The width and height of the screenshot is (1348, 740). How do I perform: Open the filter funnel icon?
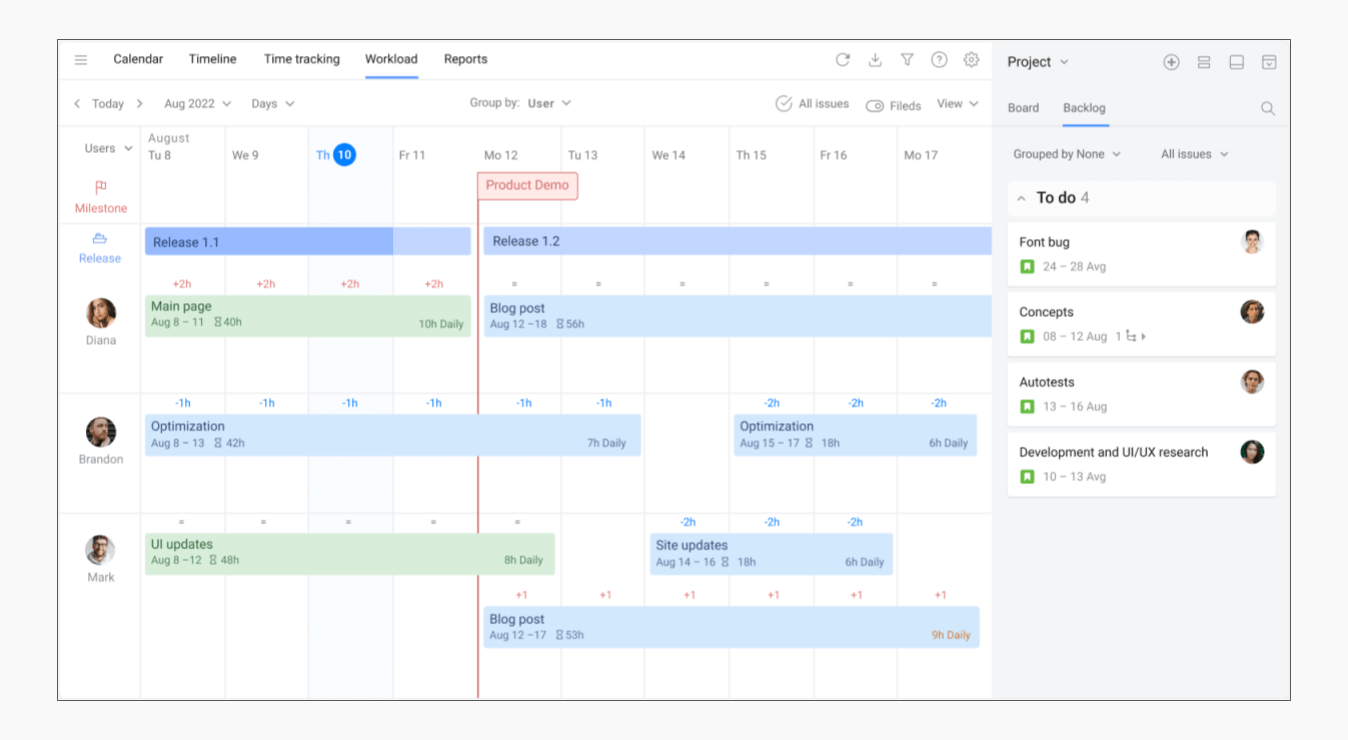907,60
